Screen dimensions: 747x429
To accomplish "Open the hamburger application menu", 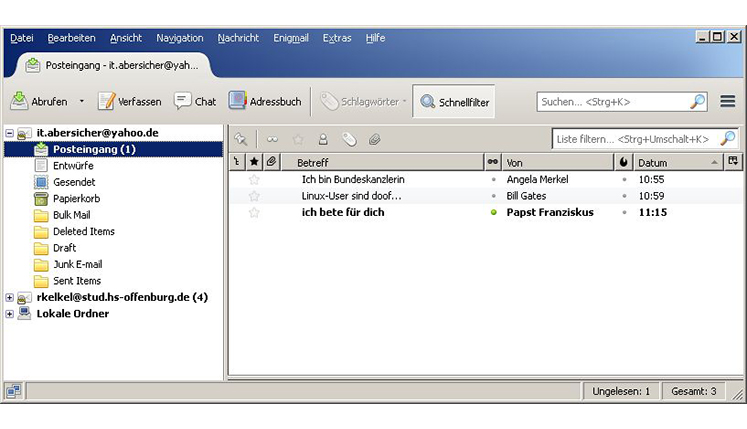I will (x=727, y=102).
